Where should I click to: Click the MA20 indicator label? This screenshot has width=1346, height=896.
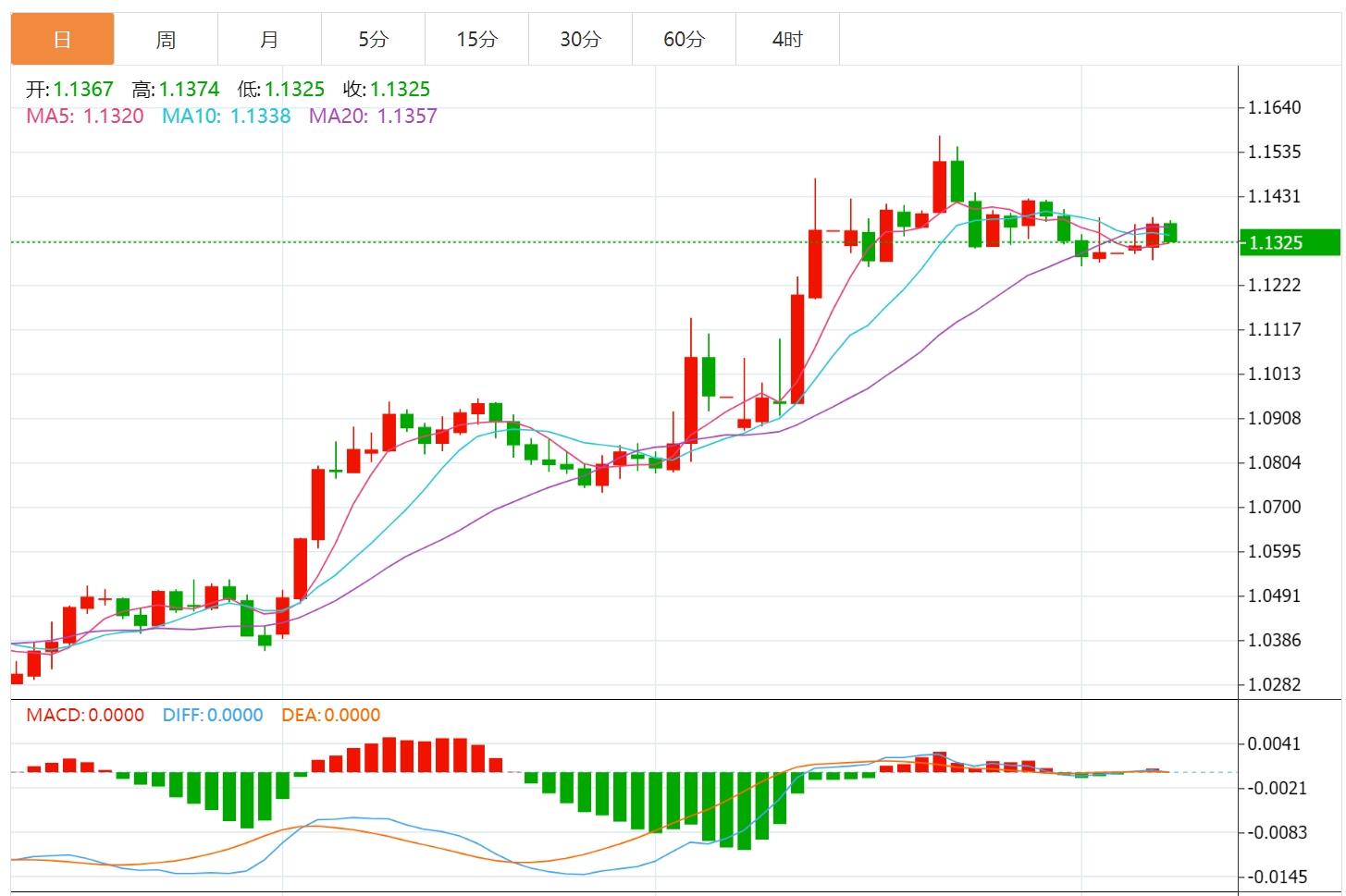click(373, 117)
